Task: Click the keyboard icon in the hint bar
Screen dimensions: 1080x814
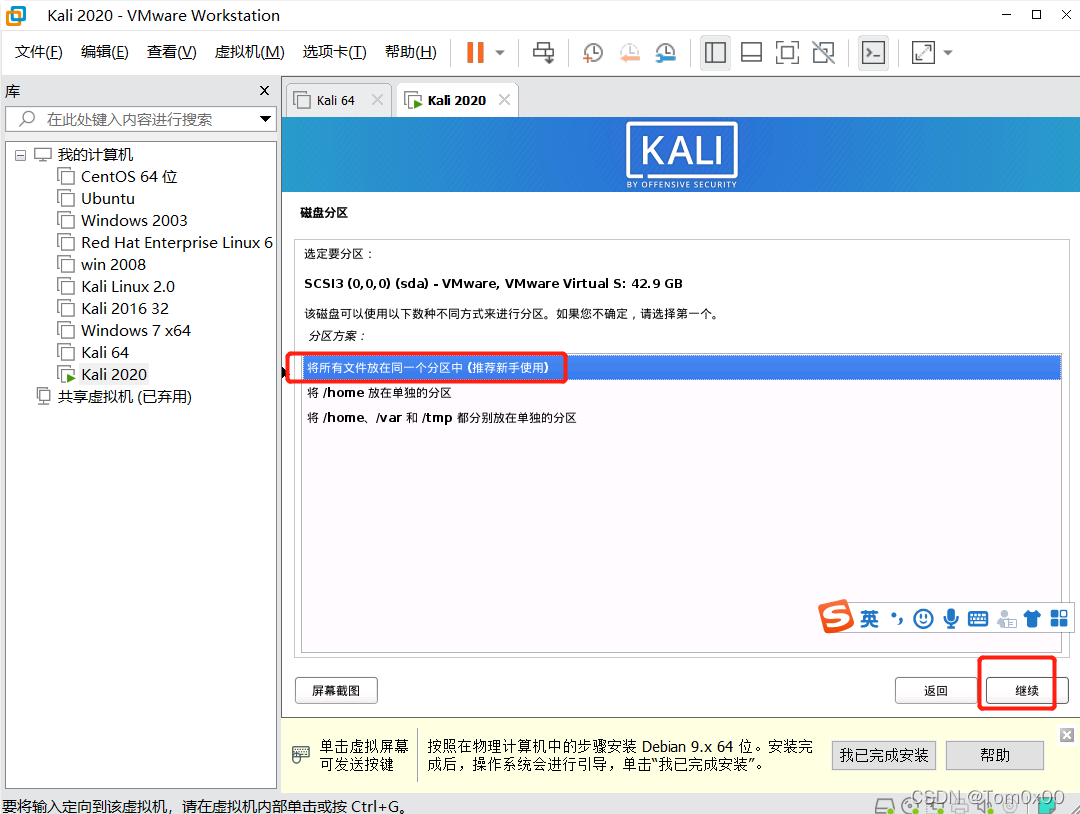Action: click(300, 755)
